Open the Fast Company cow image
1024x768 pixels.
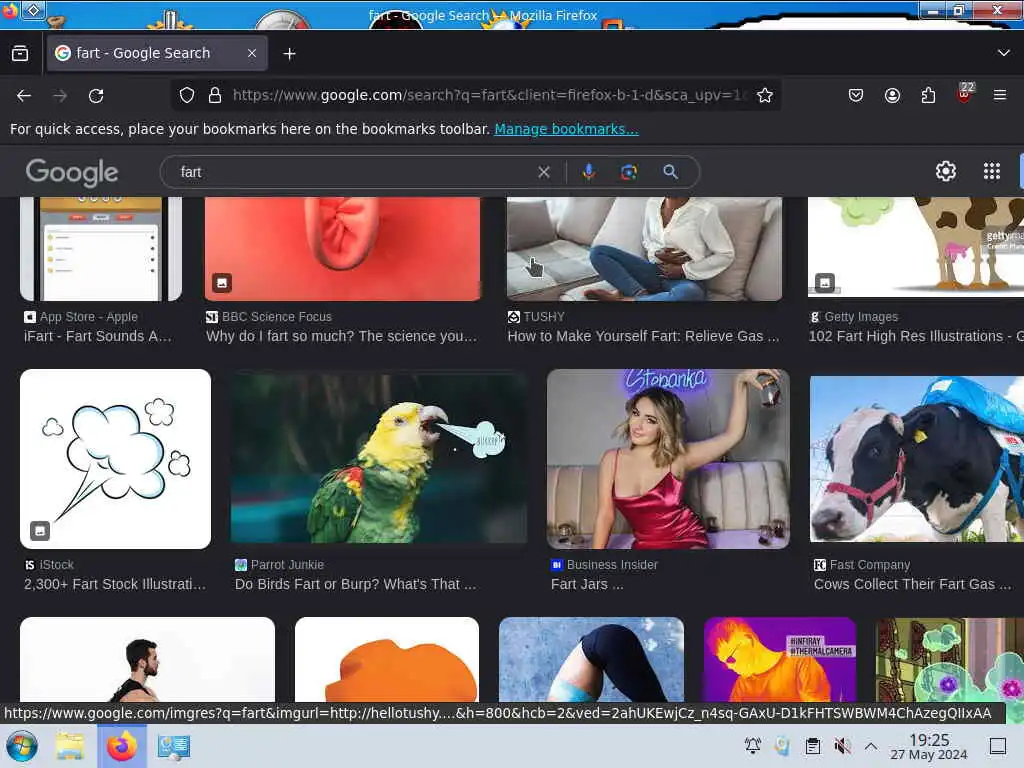coord(917,459)
